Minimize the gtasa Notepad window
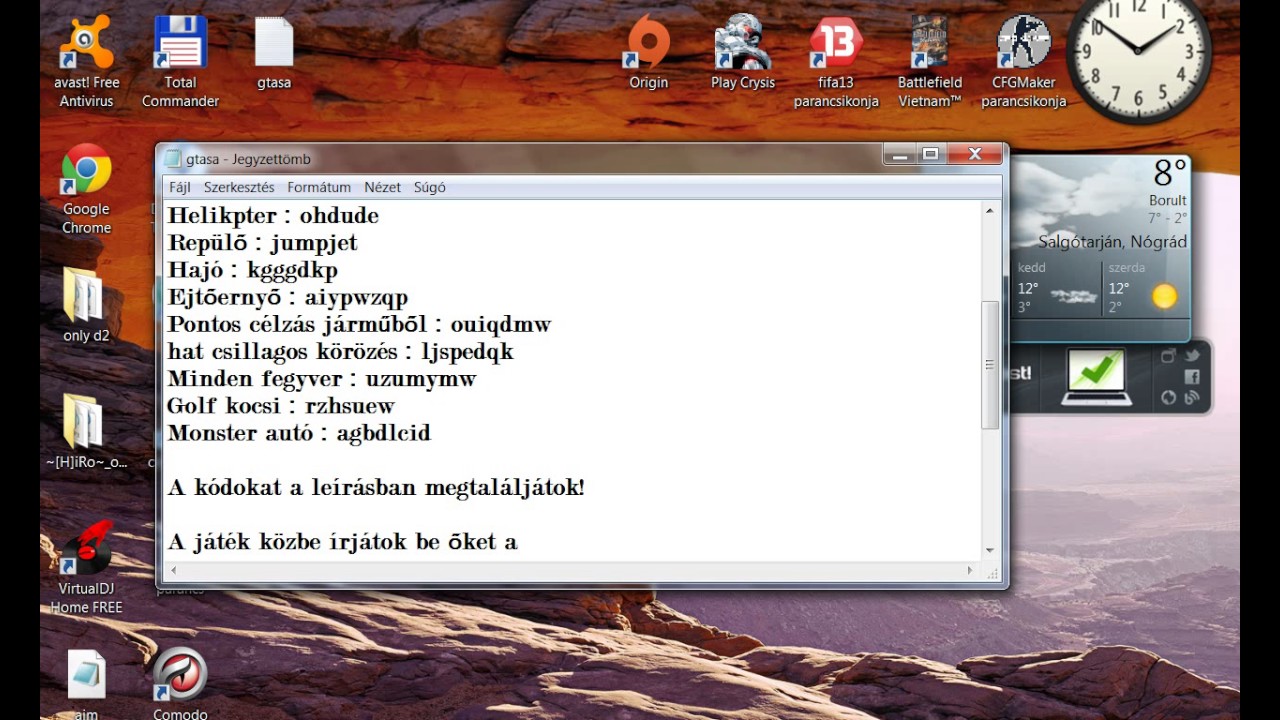 coord(900,154)
